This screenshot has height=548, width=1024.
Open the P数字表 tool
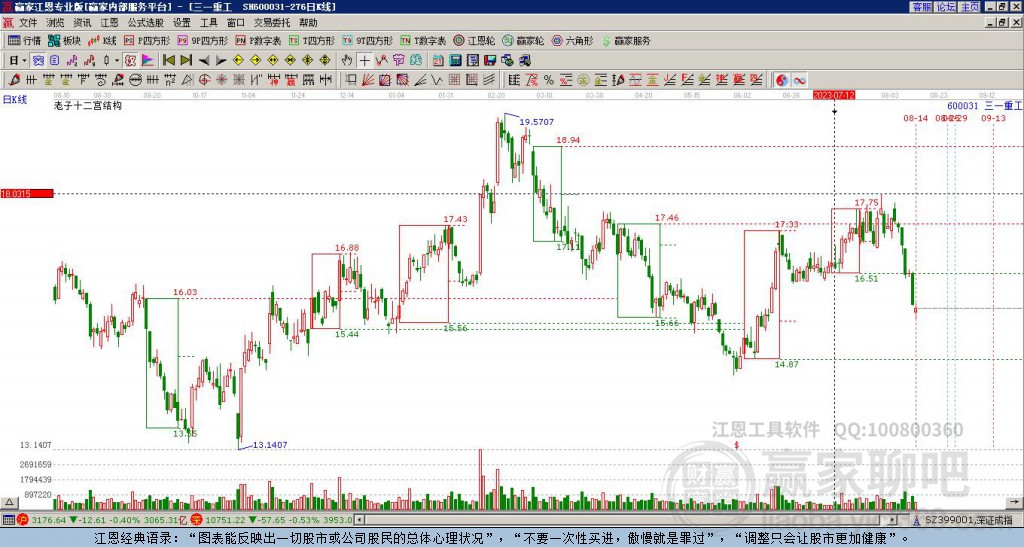point(259,40)
